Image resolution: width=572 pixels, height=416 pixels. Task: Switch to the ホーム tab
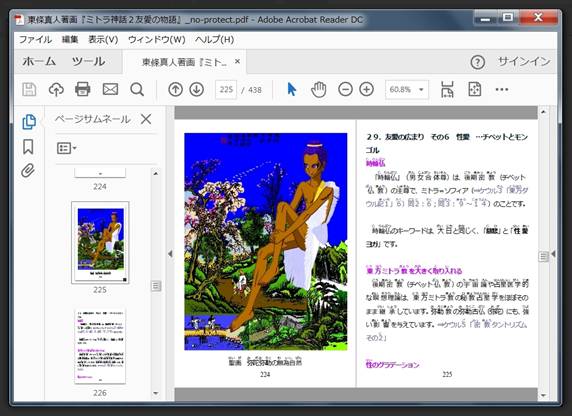pos(39,61)
